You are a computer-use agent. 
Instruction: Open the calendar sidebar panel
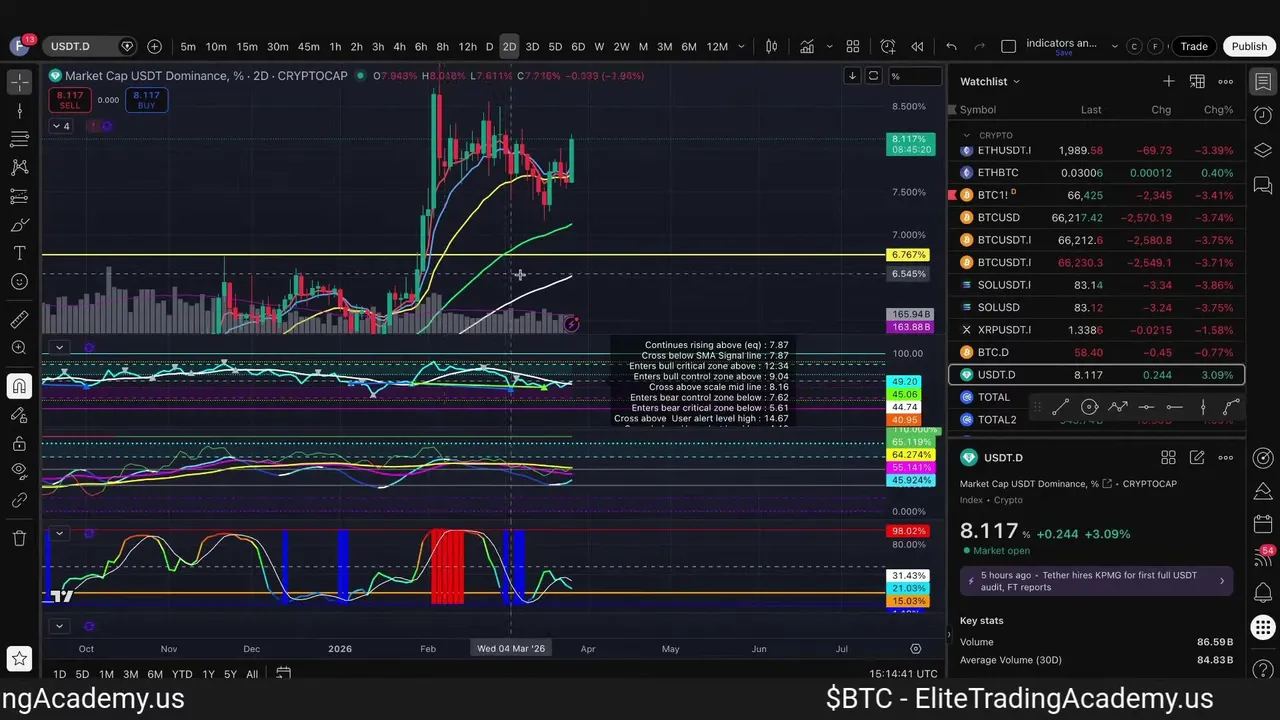(x=1263, y=525)
